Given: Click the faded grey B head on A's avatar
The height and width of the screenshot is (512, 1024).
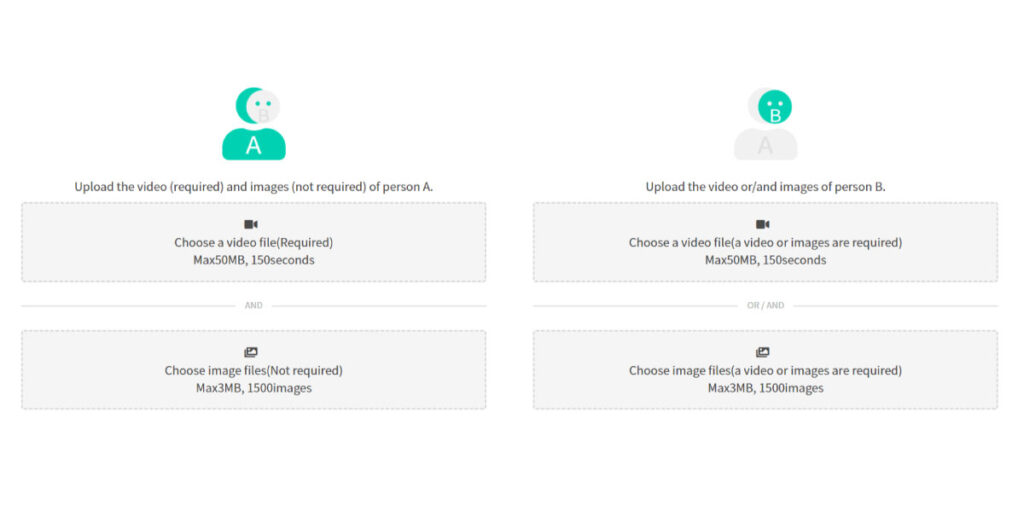Looking at the screenshot, I should (x=266, y=112).
